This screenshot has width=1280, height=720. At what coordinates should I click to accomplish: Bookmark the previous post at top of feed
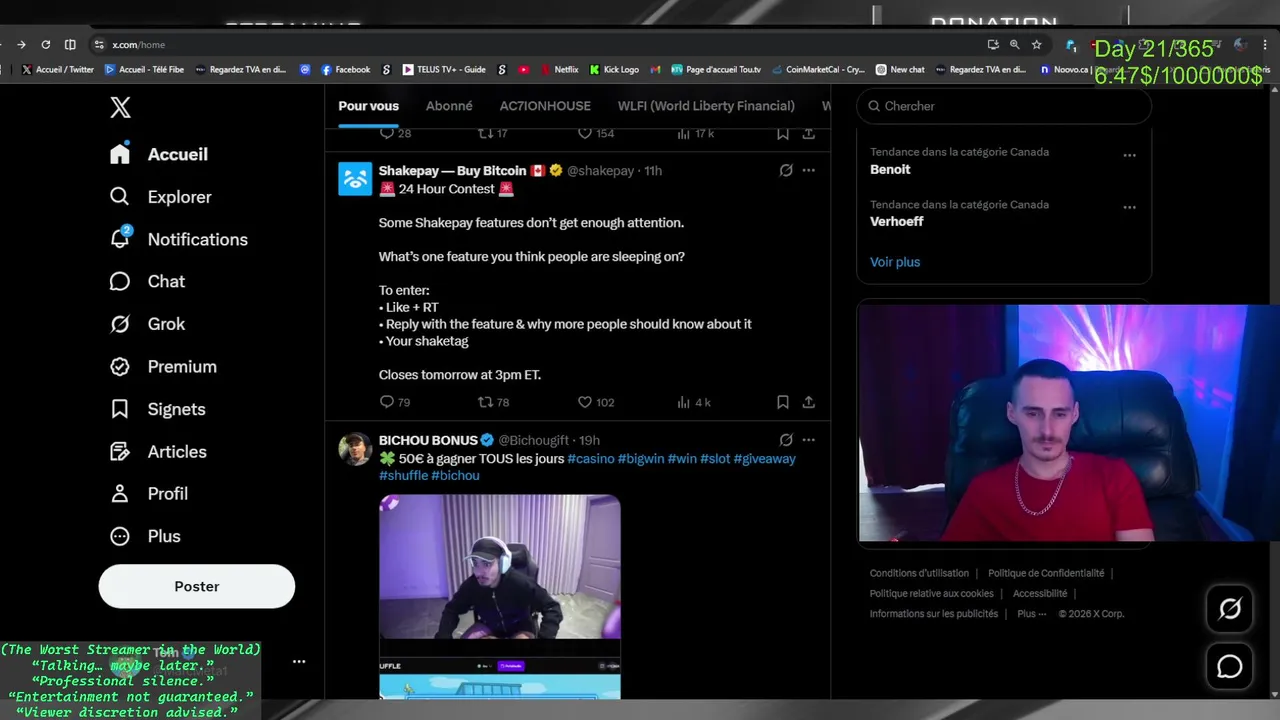[x=782, y=133]
